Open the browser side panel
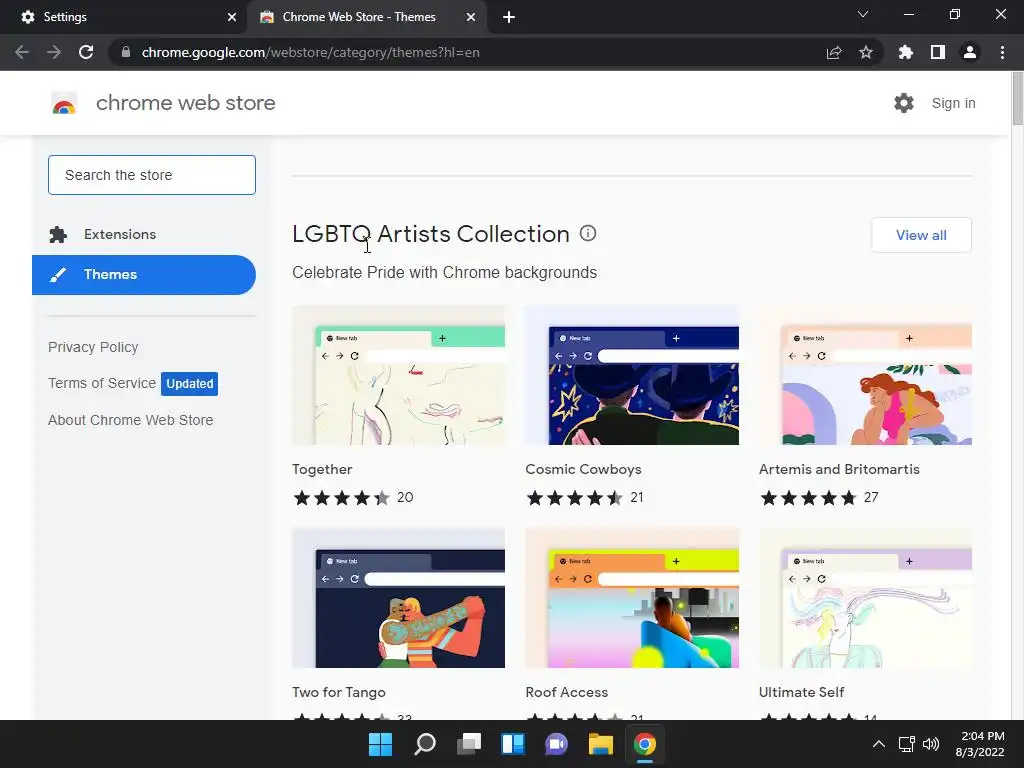 click(938, 52)
